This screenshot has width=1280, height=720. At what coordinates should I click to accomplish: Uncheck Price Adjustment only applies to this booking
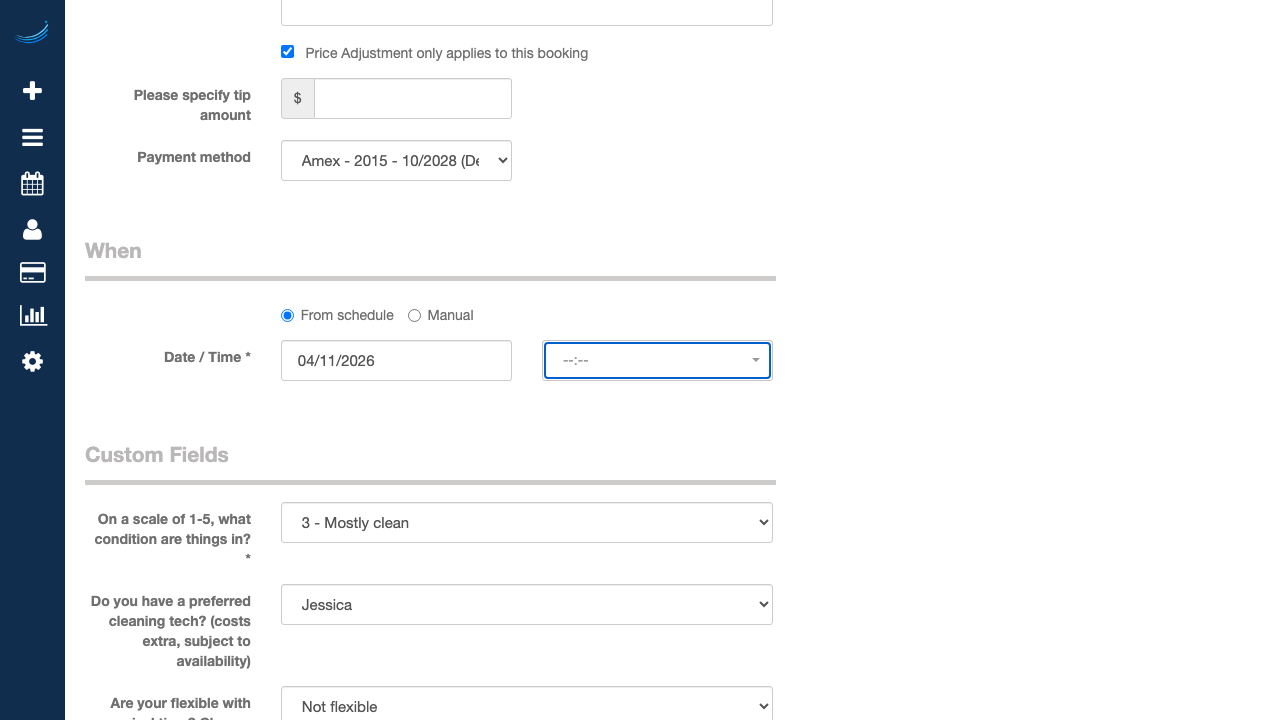[288, 52]
